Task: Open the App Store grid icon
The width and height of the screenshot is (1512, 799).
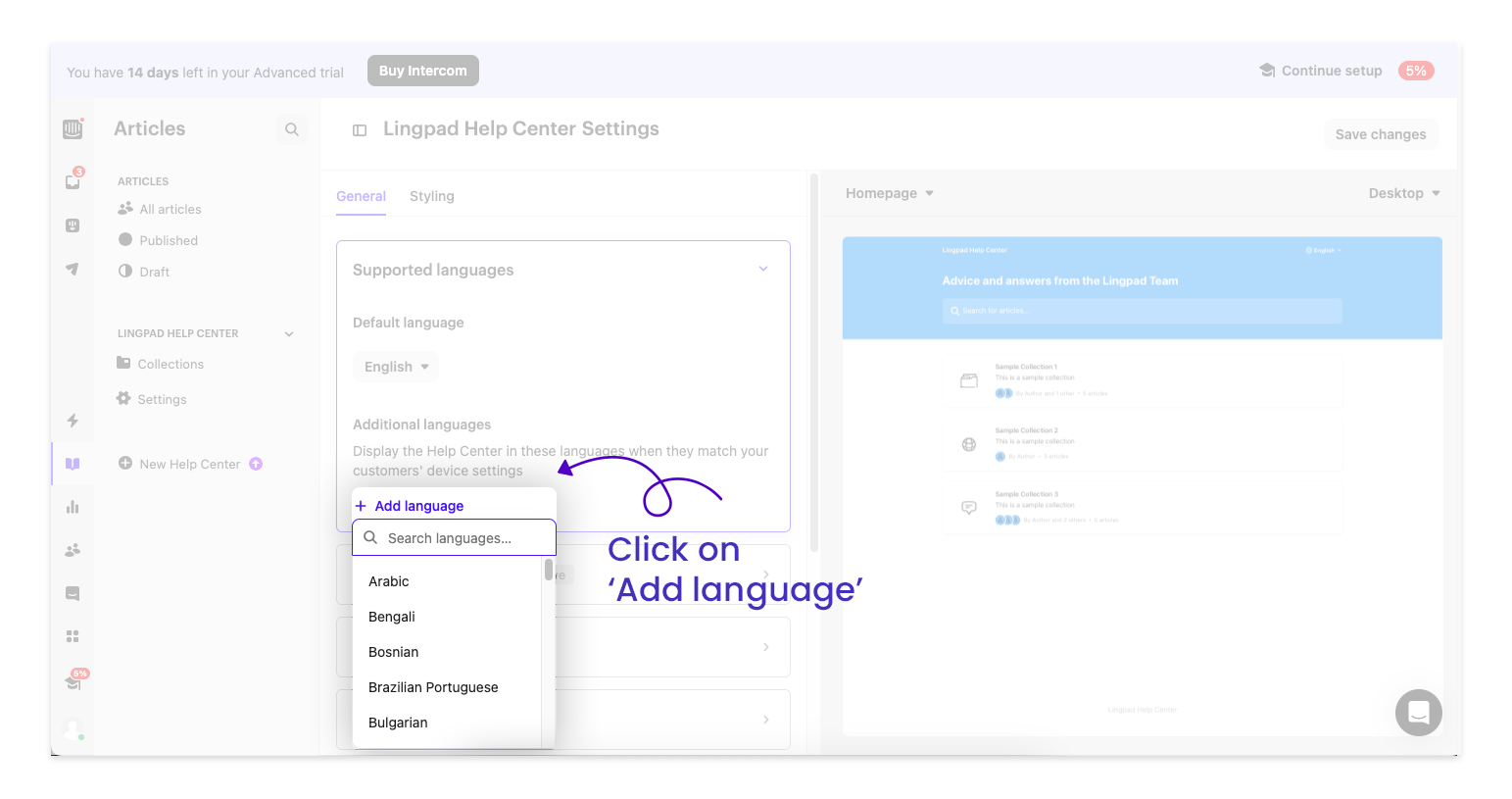Action: click(73, 636)
